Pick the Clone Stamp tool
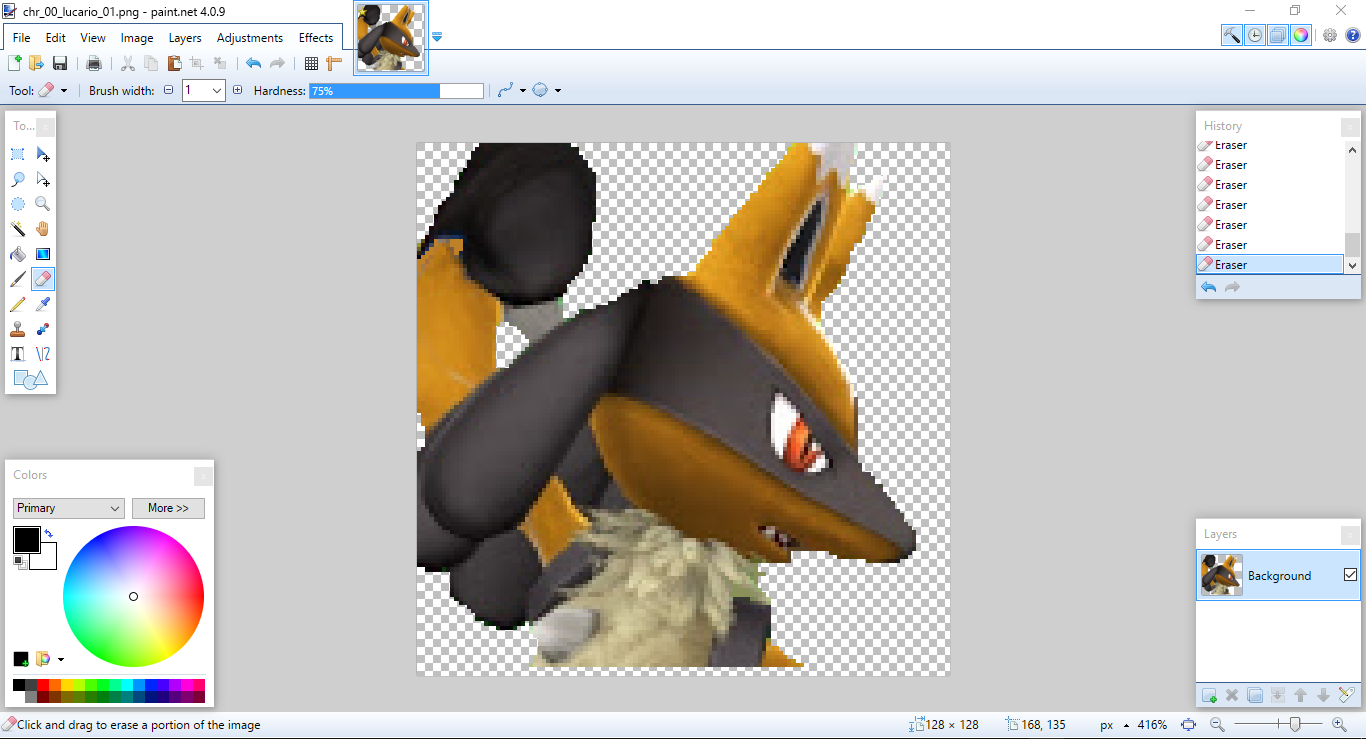The width and height of the screenshot is (1366, 739). (x=17, y=328)
